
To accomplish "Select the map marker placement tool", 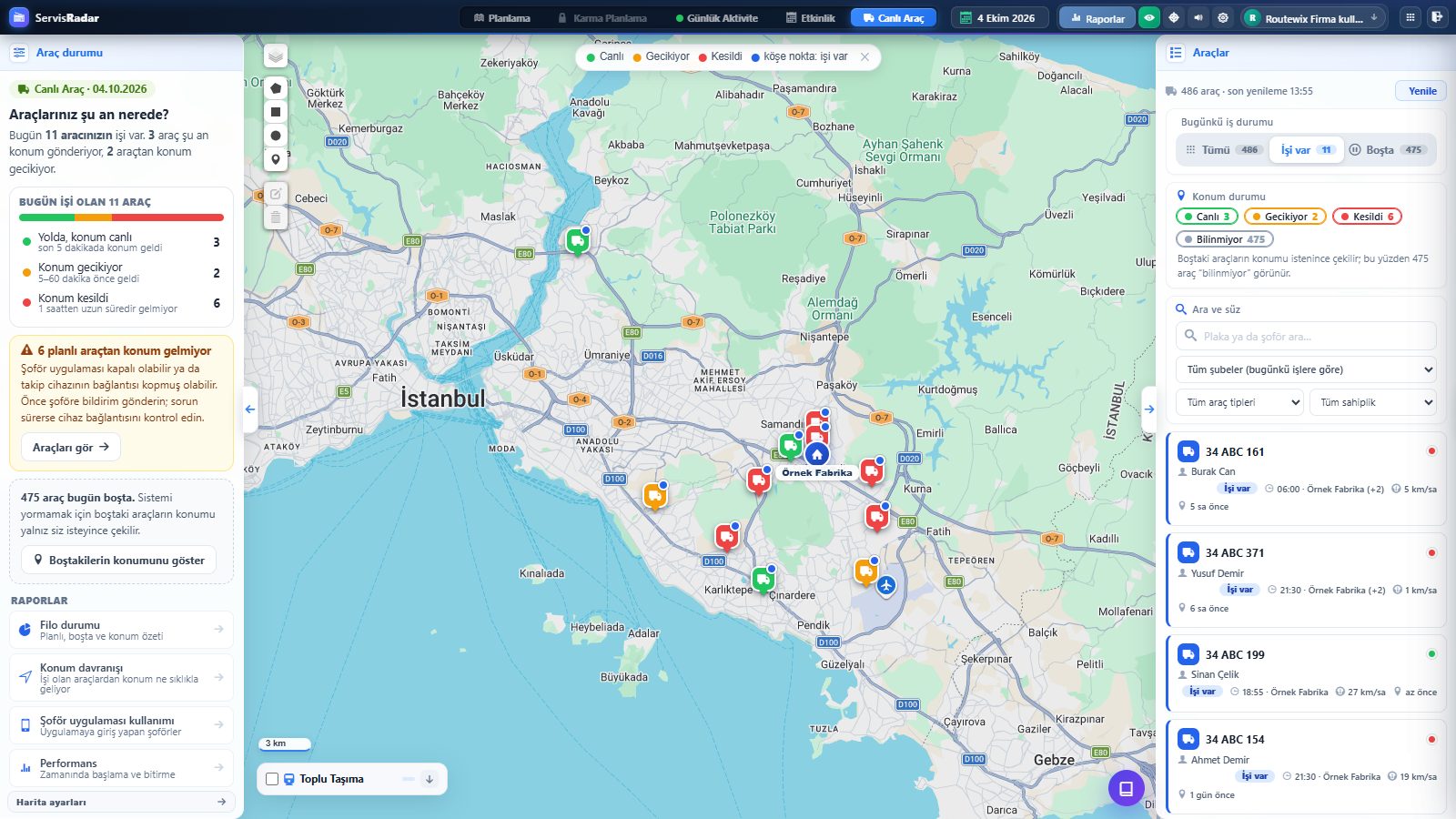I will (276, 159).
